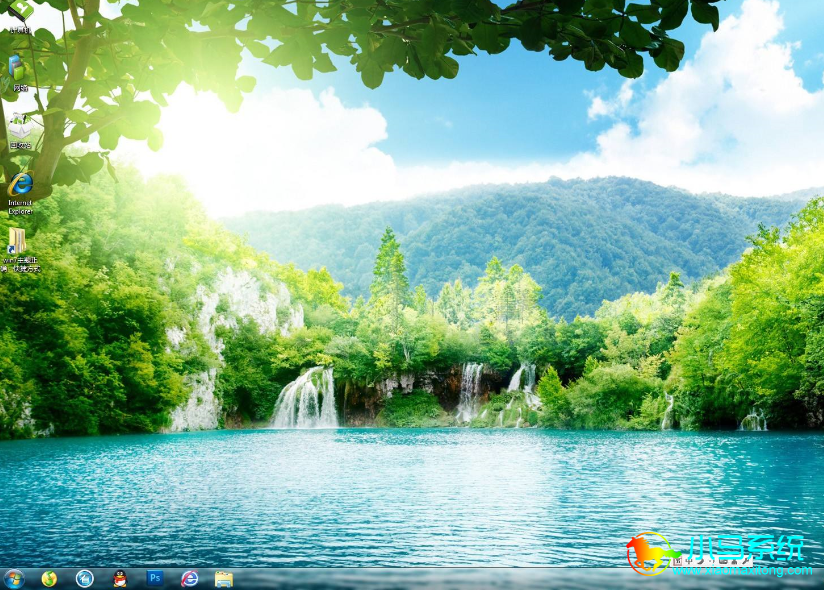Open the Network (网络) desktop icon
The width and height of the screenshot is (824, 590).
point(19,73)
